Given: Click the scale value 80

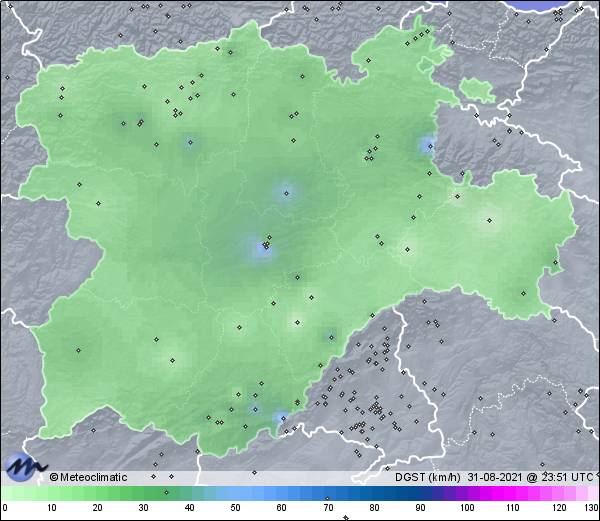Looking at the screenshot, I should 374,508.
